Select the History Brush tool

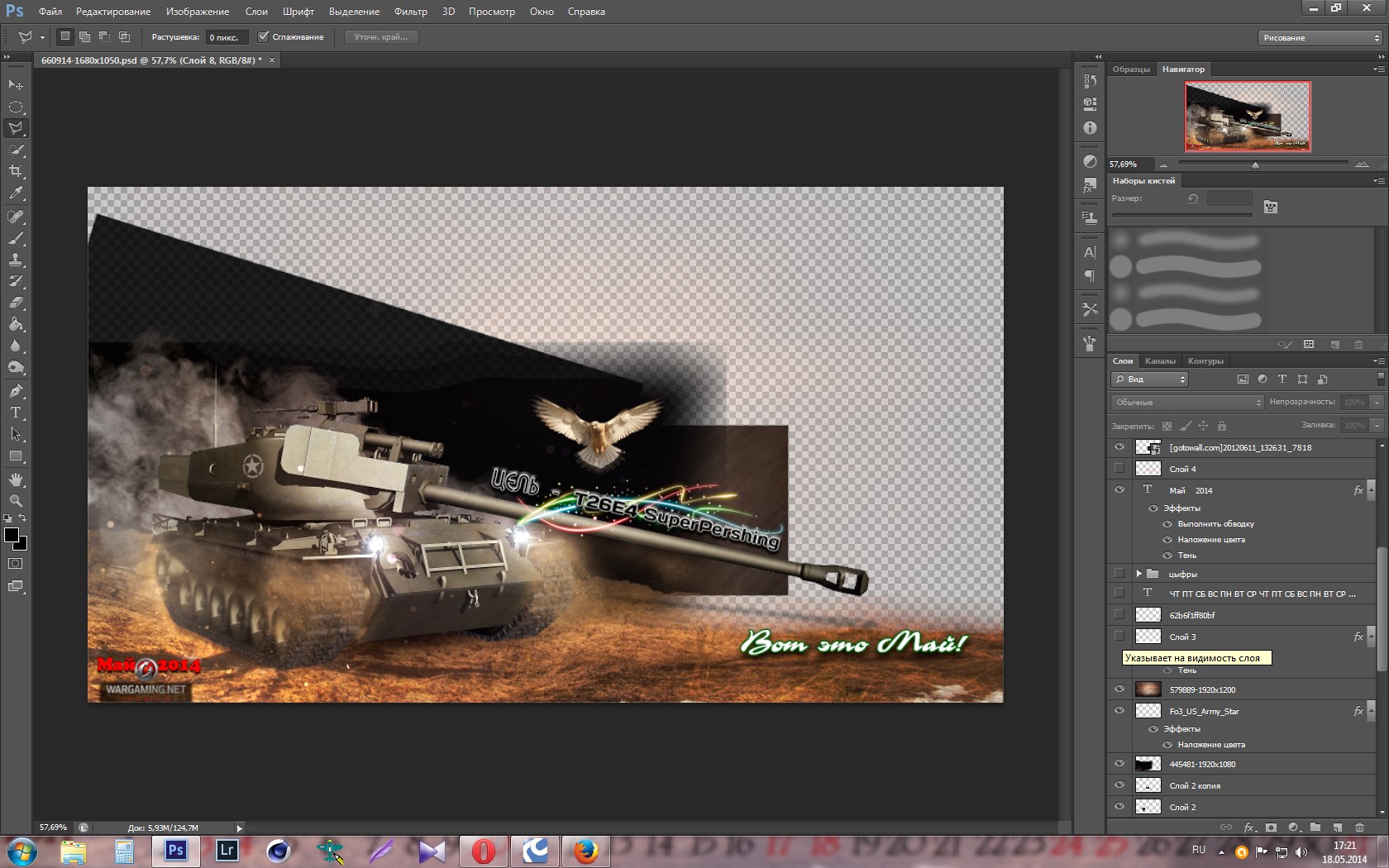coord(16,281)
